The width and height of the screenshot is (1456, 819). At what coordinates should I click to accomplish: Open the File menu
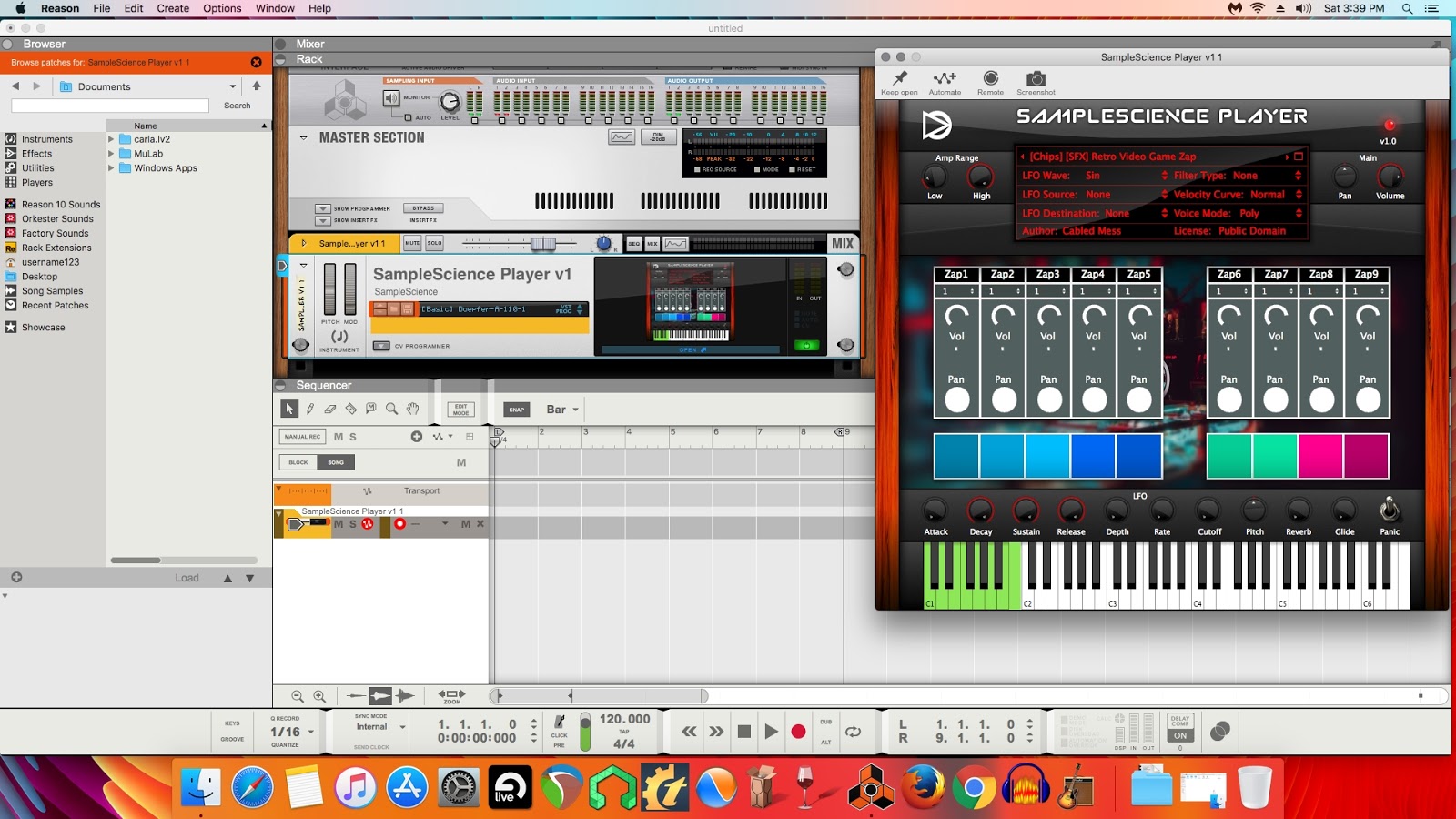coord(102,8)
